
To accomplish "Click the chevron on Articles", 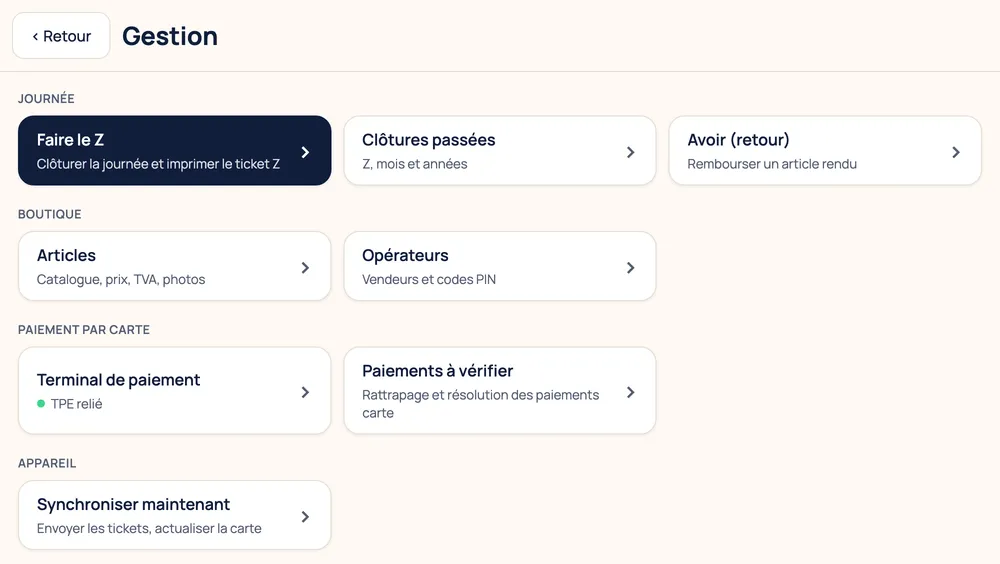I will pyautogui.click(x=305, y=267).
